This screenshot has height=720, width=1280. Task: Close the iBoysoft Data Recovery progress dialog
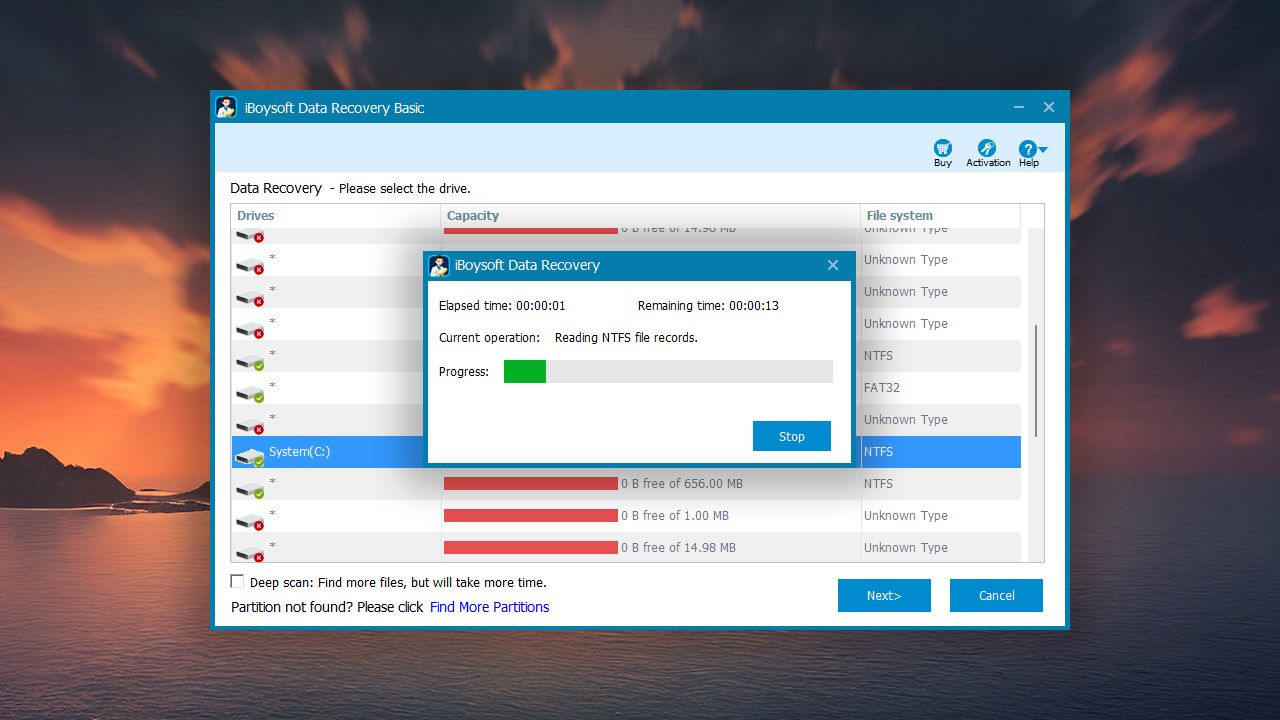tap(833, 265)
